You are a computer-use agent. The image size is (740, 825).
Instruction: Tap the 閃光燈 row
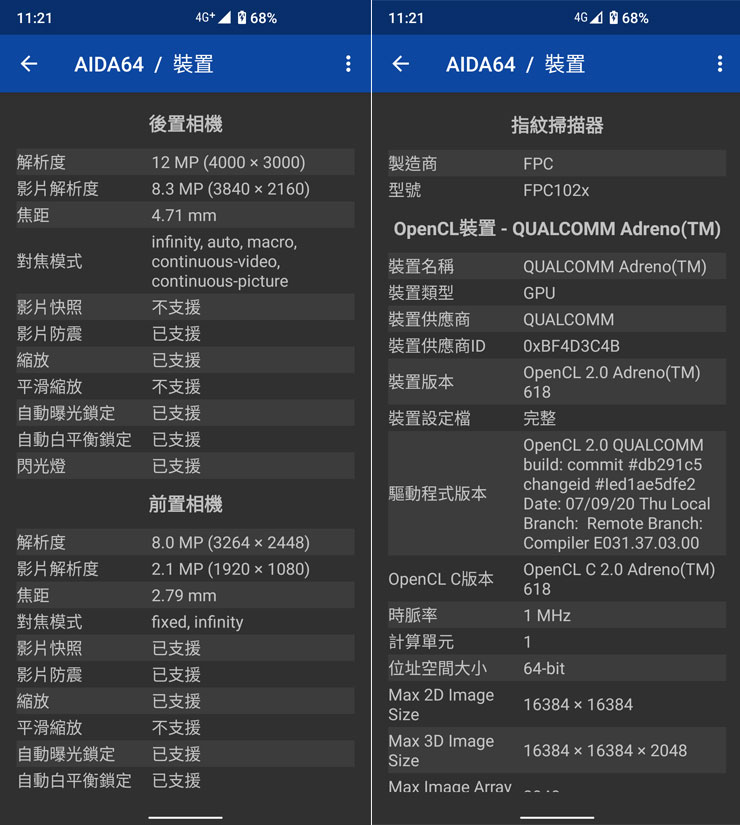pyautogui.click(x=185, y=466)
